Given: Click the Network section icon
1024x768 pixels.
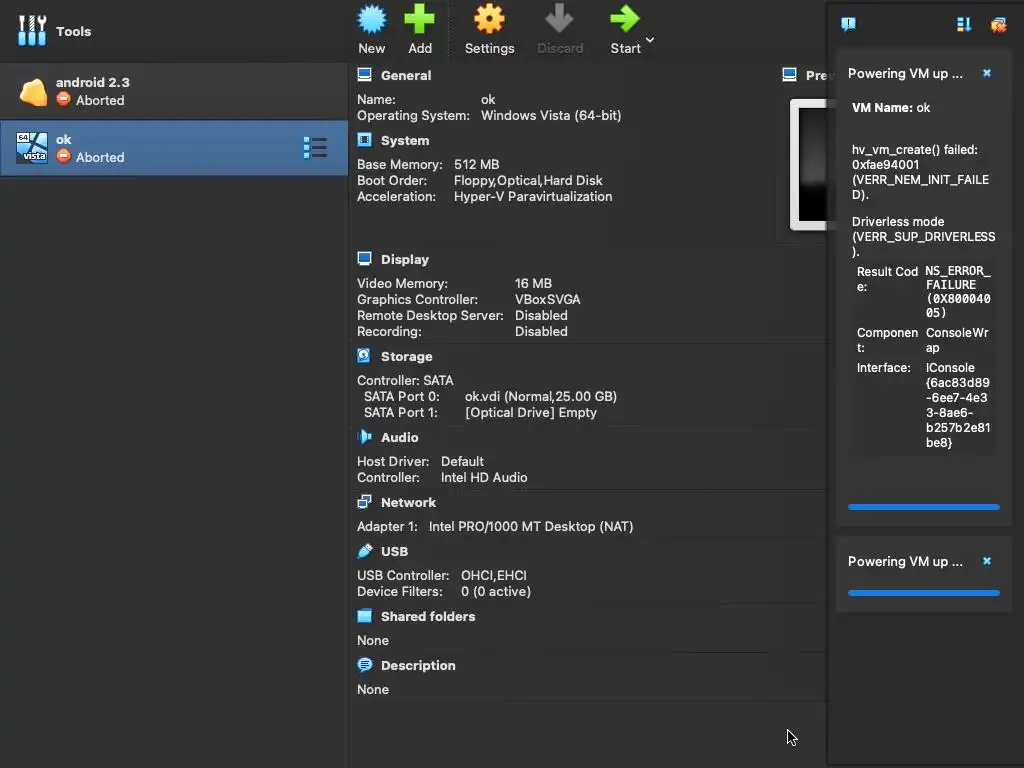Looking at the screenshot, I should pos(364,502).
